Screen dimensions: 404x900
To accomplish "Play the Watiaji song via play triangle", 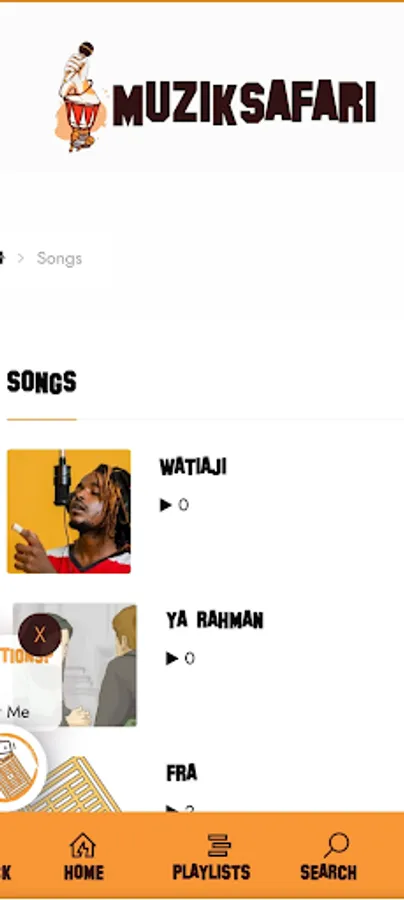I will 165,505.
